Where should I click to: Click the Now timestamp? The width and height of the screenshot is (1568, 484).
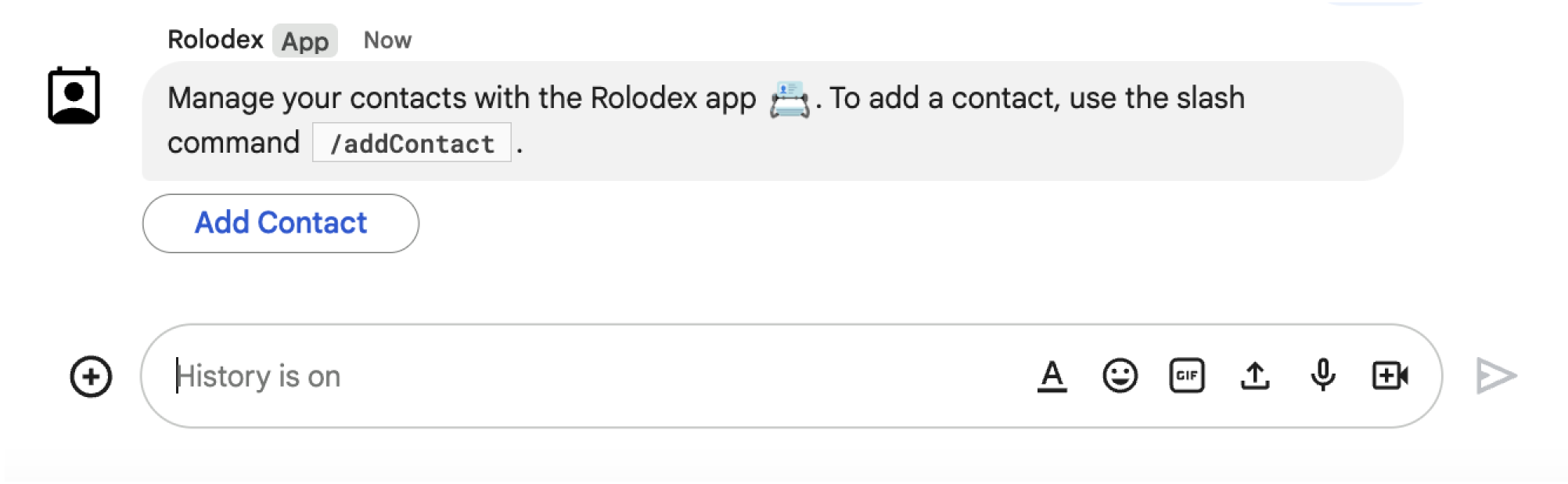click(387, 39)
